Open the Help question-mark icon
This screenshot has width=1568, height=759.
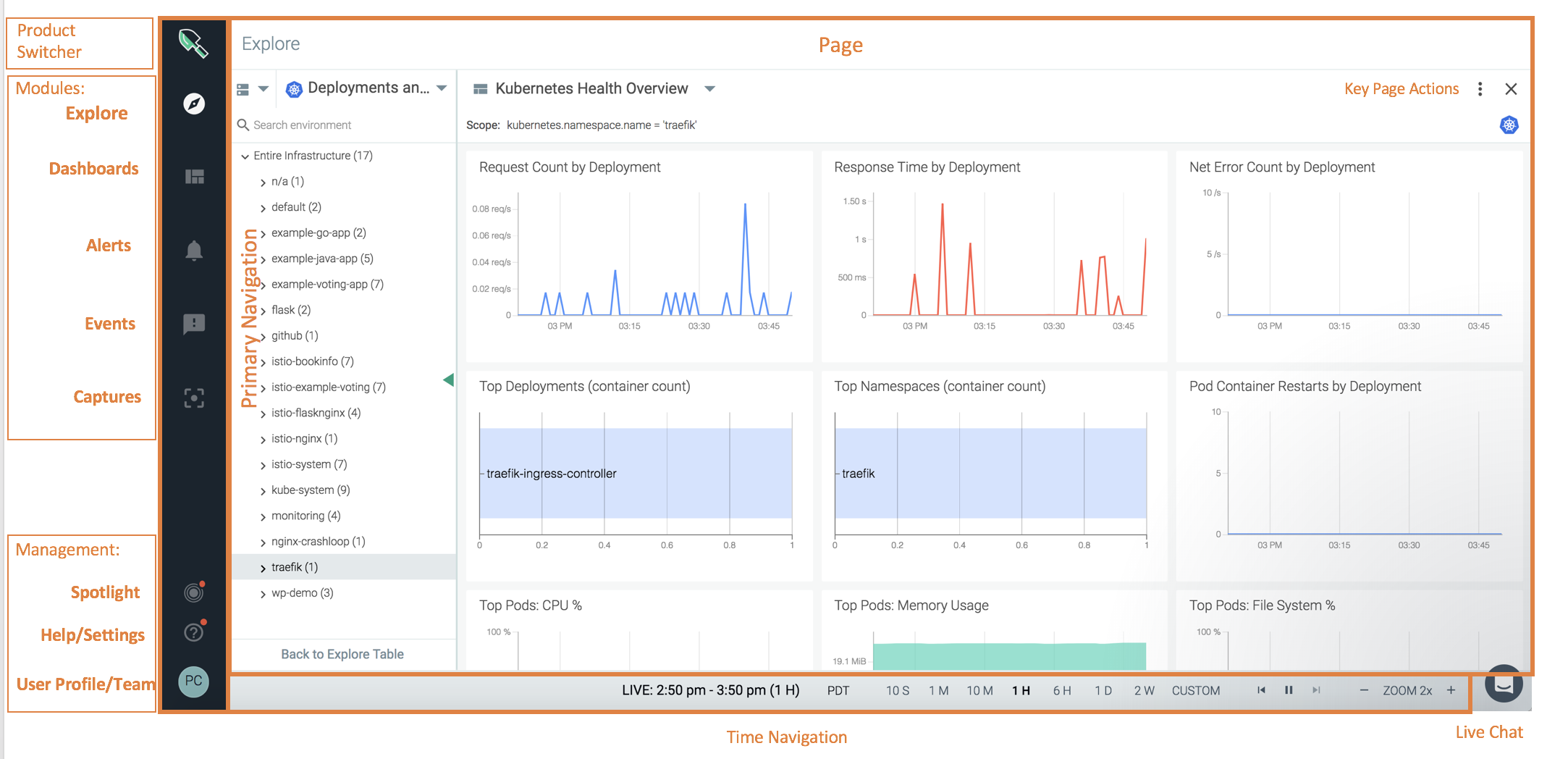[x=194, y=632]
